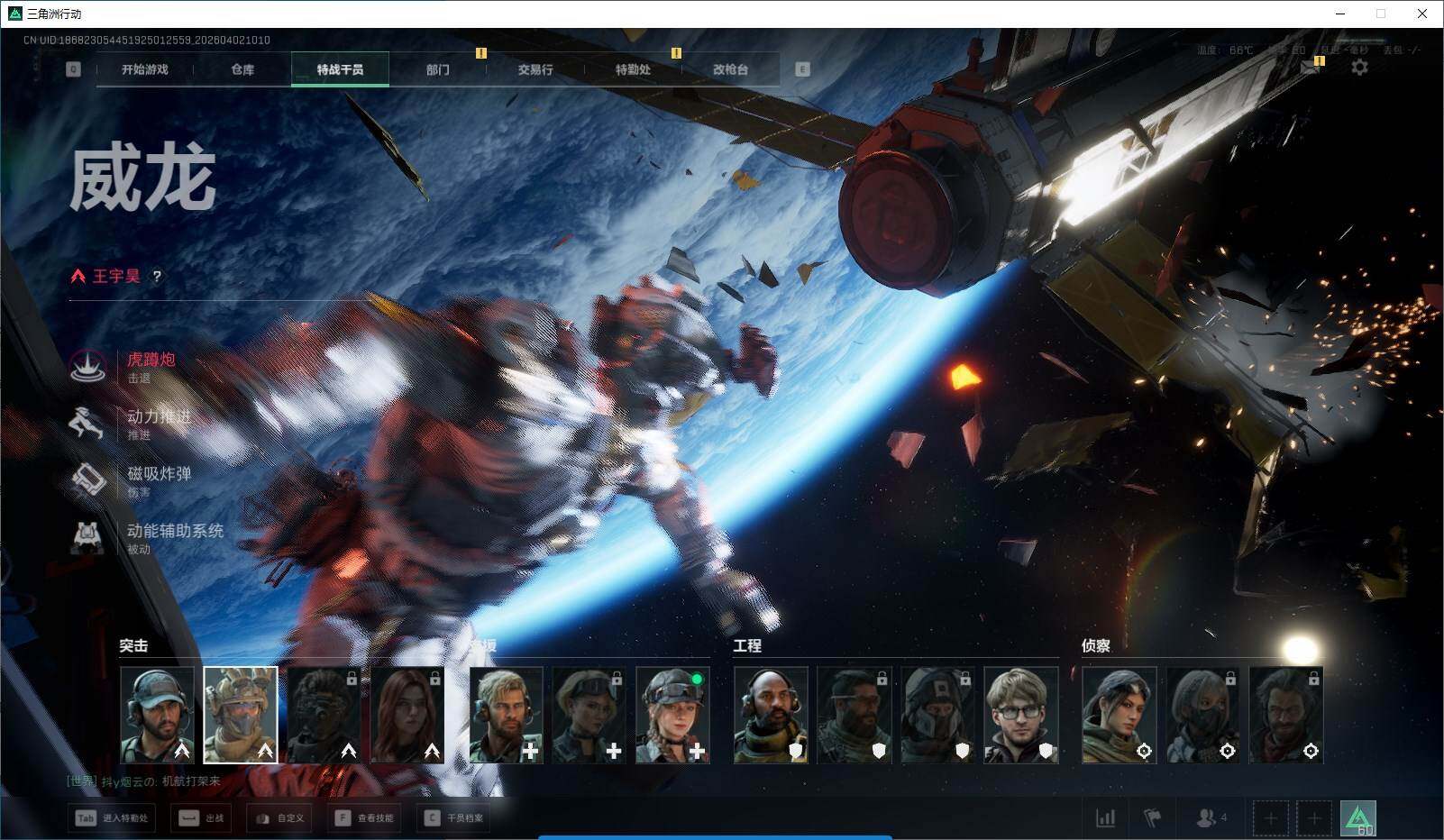Open the mail envelope icon
Screen dimensions: 1444x840
point(1310,68)
